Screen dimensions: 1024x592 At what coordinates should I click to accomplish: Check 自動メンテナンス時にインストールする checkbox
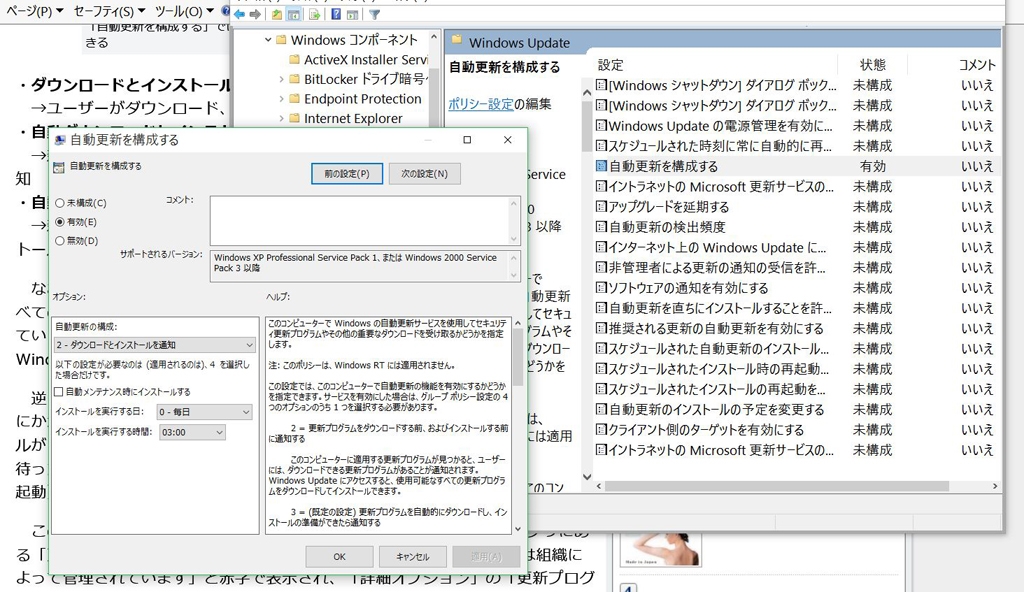[x=59, y=392]
